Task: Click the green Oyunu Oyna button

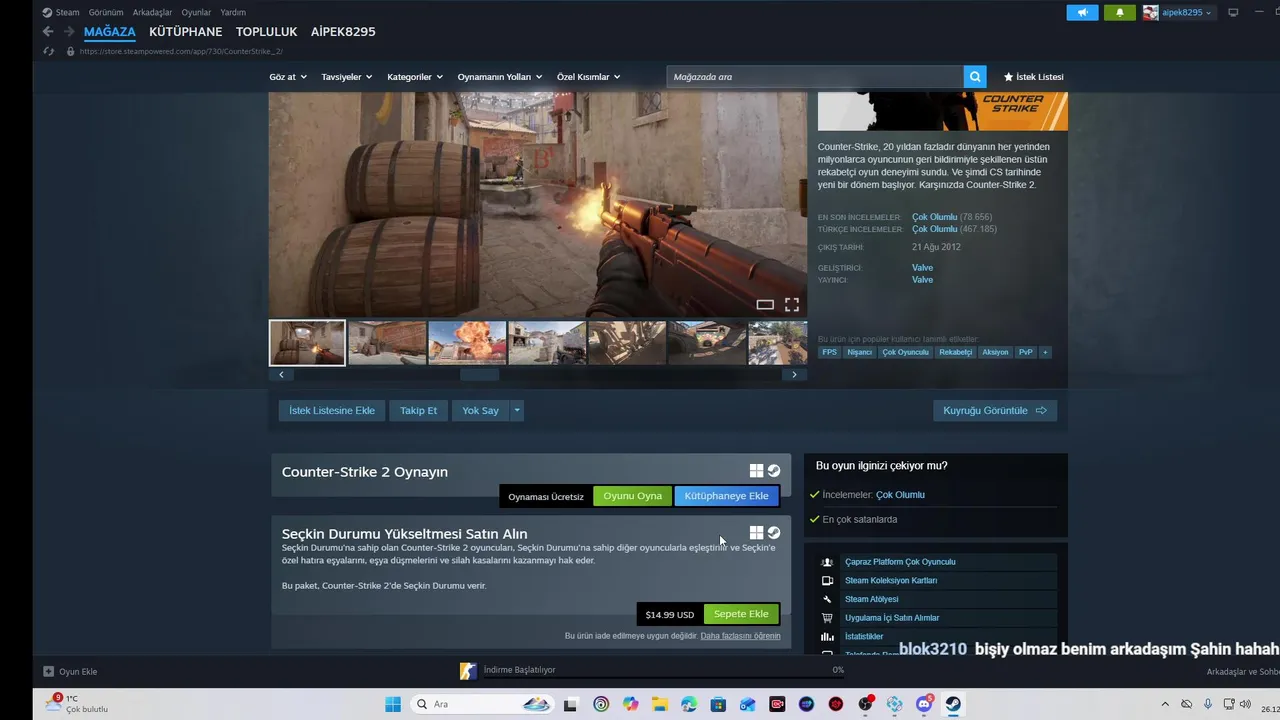Action: (632, 496)
